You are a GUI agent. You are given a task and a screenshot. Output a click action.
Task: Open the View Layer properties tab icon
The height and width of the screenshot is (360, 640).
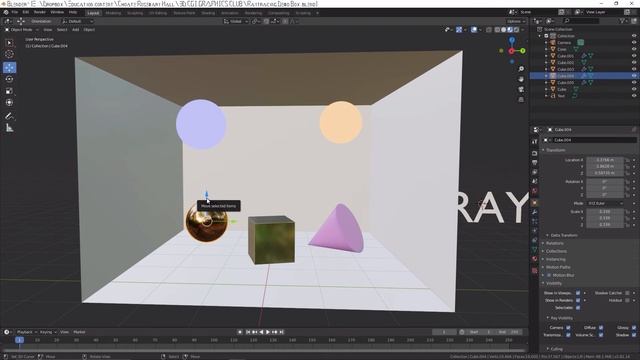click(535, 172)
